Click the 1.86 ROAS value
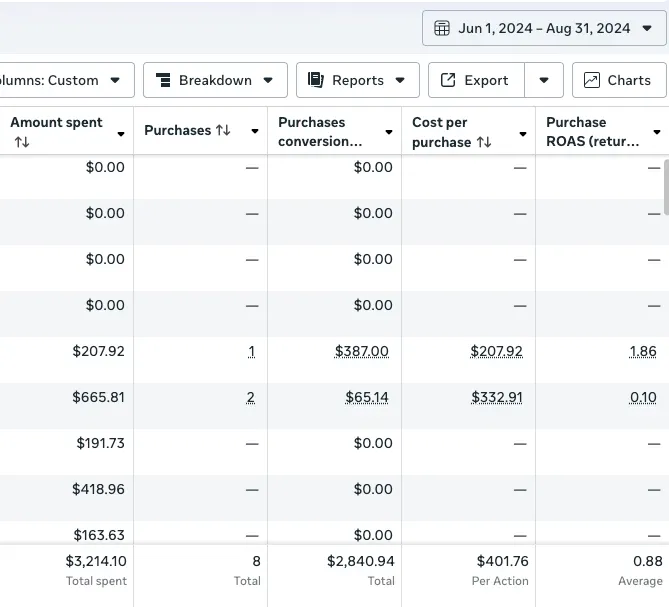Image resolution: width=669 pixels, height=607 pixels. (x=643, y=351)
